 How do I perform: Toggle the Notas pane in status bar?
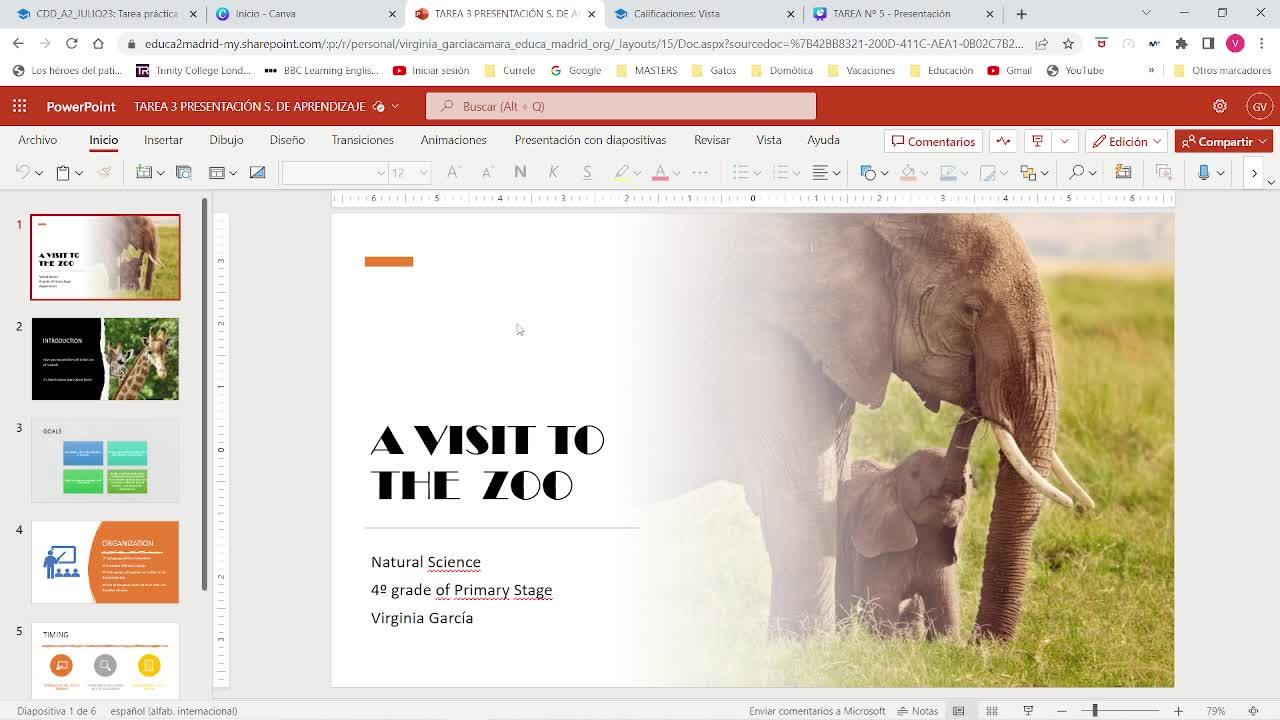point(917,711)
